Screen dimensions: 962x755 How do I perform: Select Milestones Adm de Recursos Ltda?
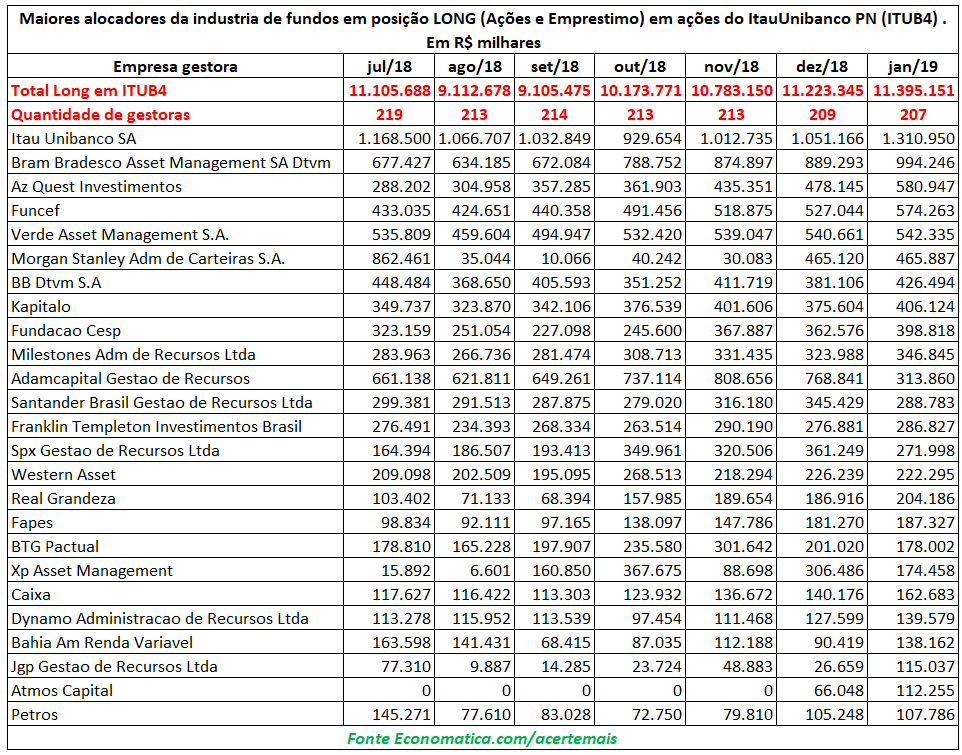[x=133, y=355]
